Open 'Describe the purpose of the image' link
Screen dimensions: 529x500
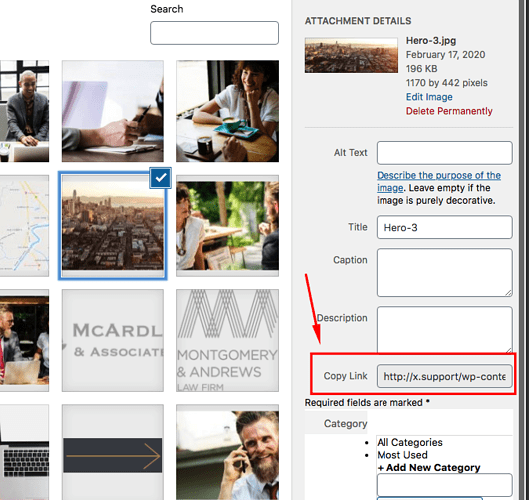point(439,182)
